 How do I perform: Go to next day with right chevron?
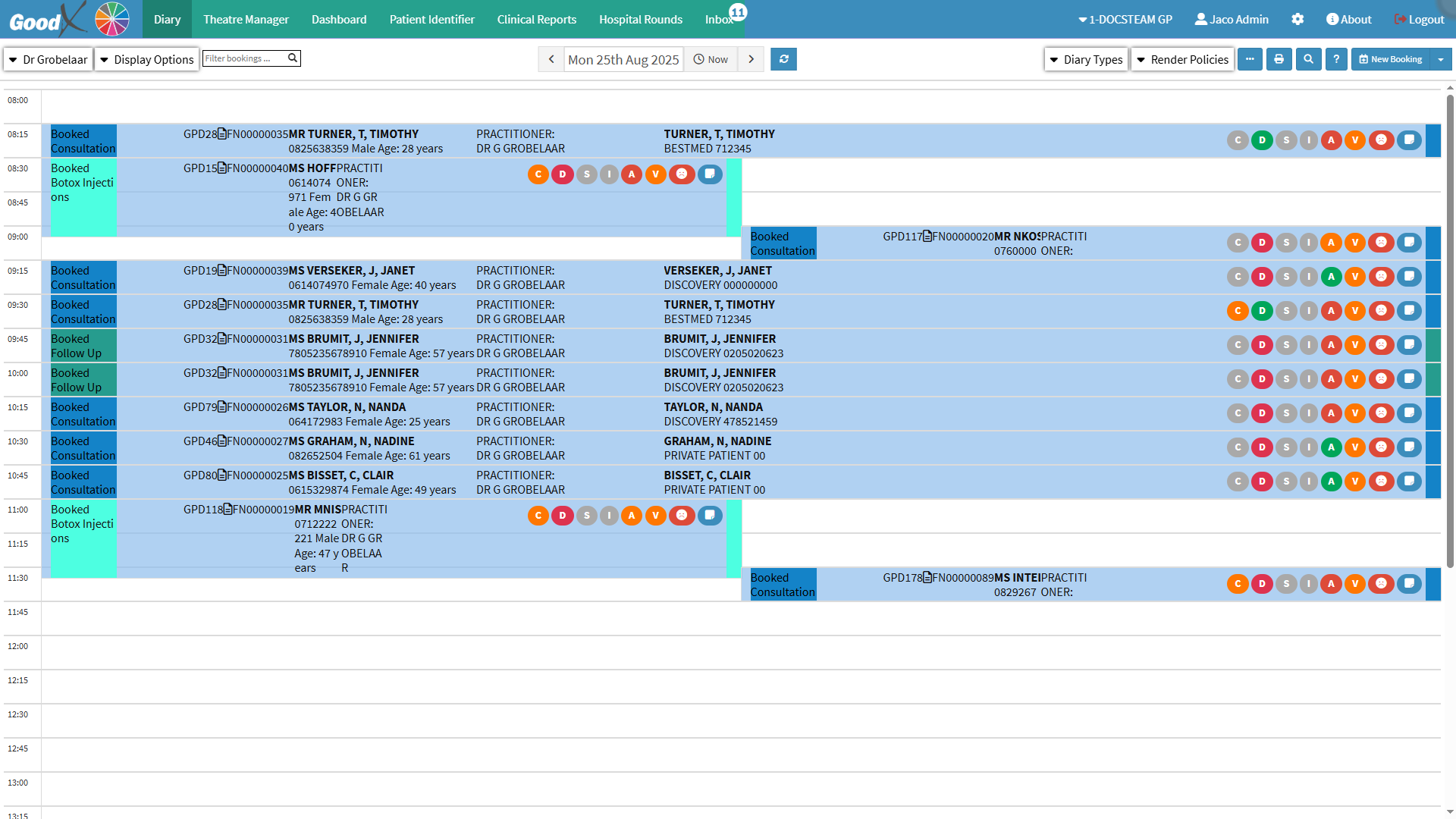(751, 59)
